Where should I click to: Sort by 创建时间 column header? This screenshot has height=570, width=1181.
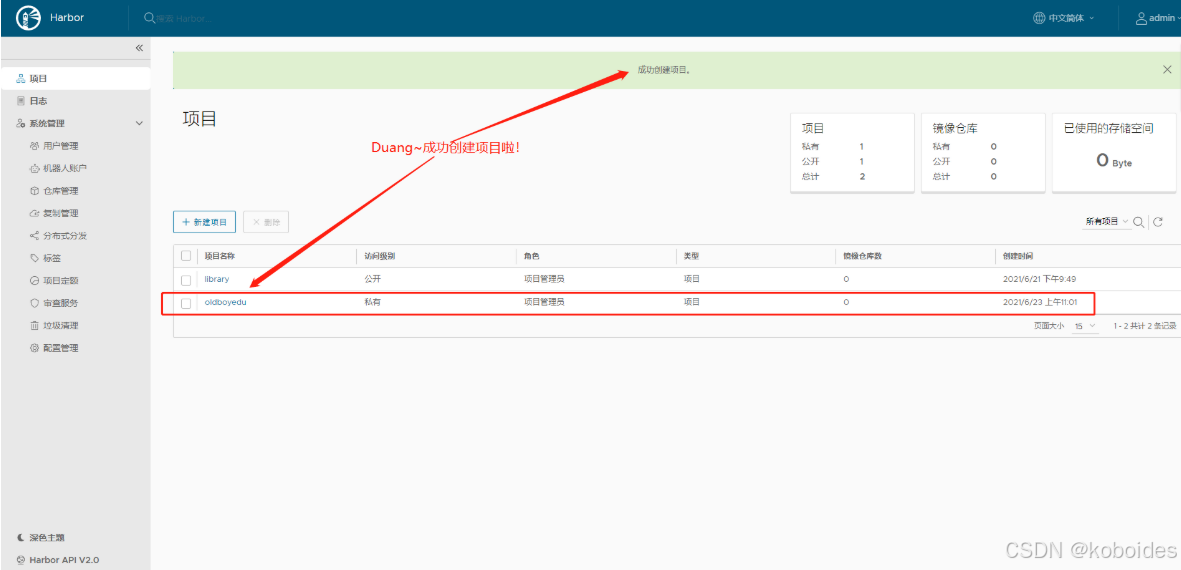(1019, 256)
